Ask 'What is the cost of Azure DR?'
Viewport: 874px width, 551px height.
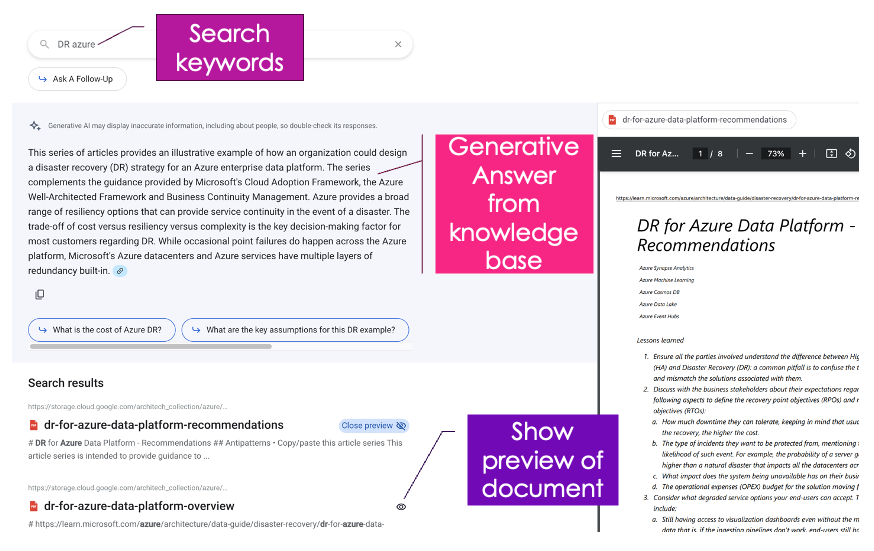point(101,330)
